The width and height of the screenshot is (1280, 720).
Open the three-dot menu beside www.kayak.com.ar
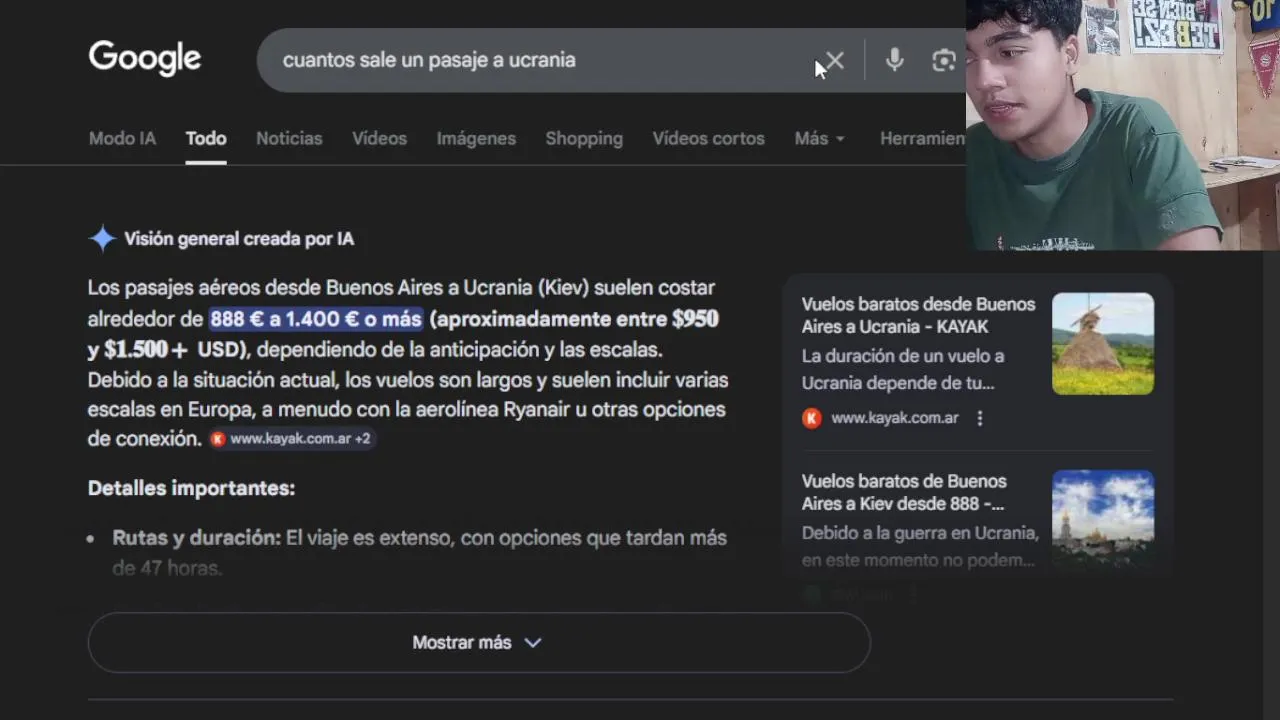point(980,418)
